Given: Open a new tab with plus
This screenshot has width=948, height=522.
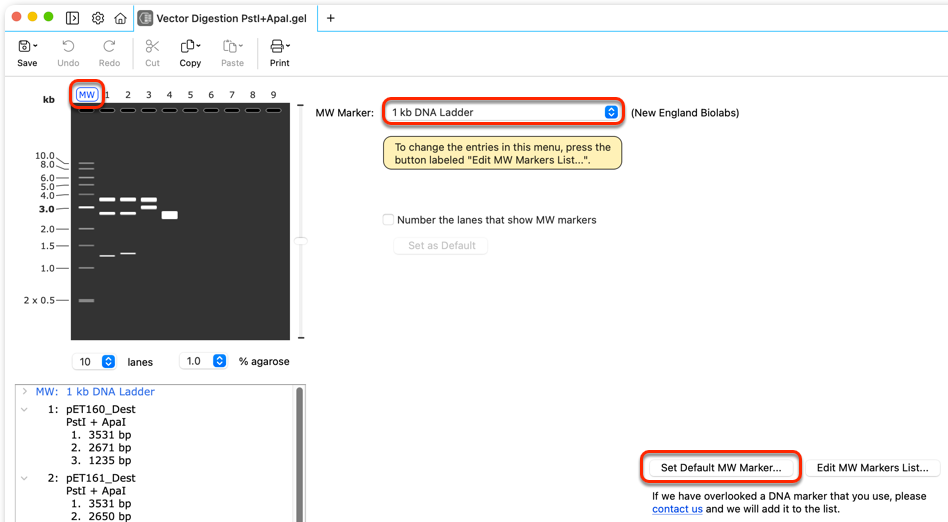Looking at the screenshot, I should pos(331,18).
